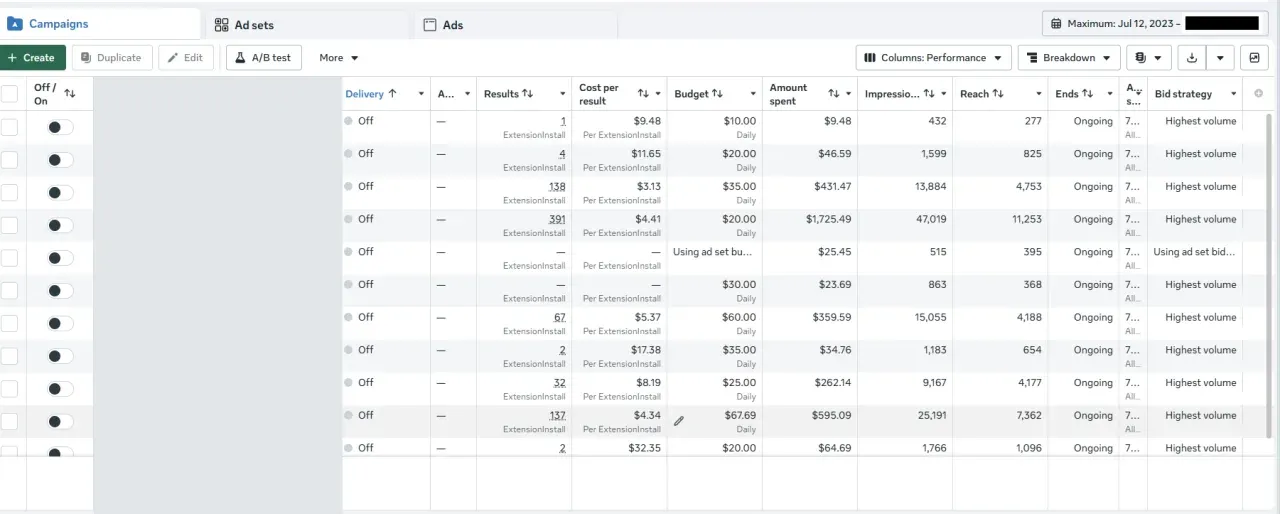Click the Reach column sort arrows
1280x514 pixels.
point(998,94)
